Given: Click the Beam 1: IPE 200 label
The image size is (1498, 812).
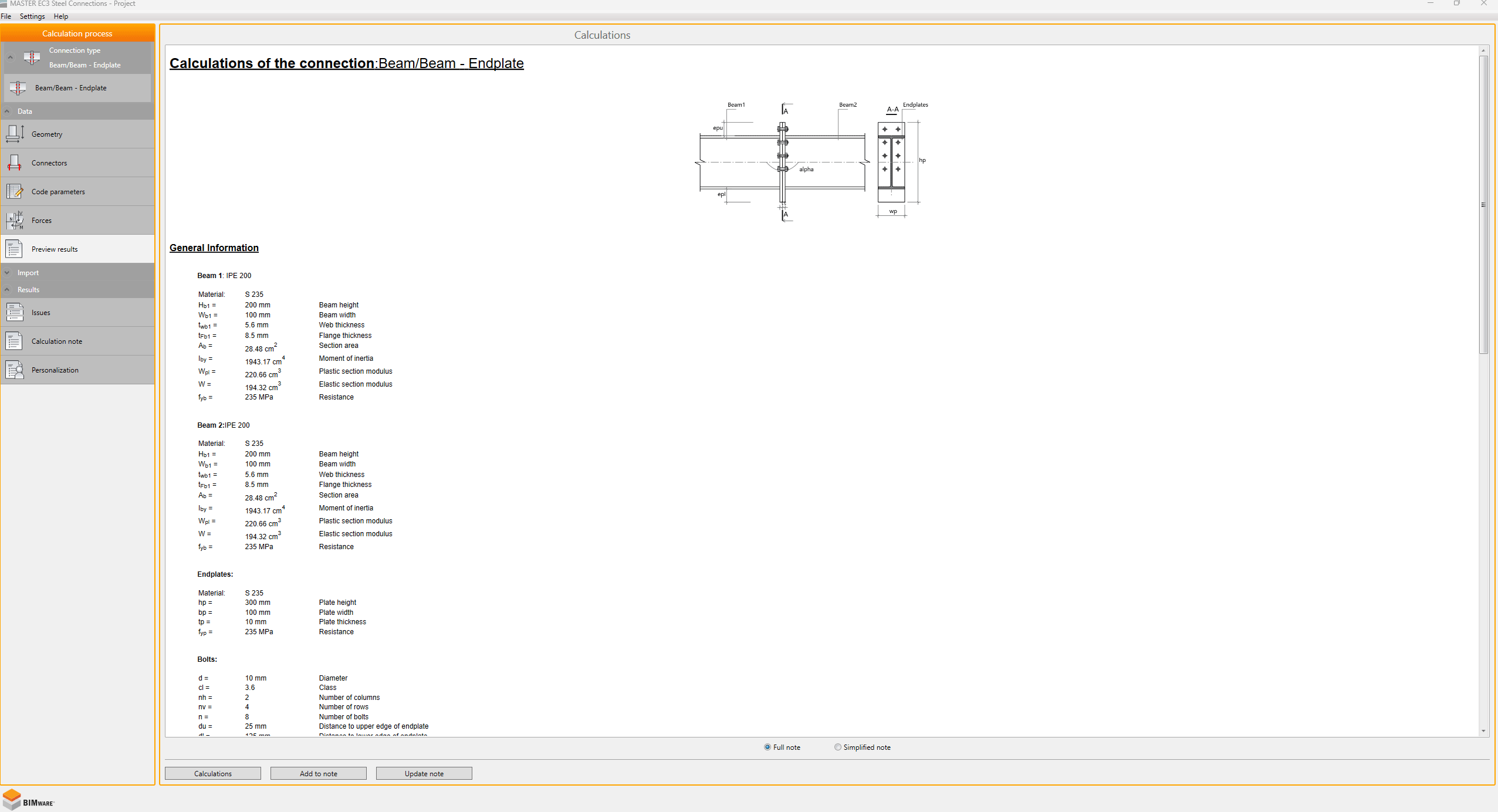Looking at the screenshot, I should pos(224,276).
